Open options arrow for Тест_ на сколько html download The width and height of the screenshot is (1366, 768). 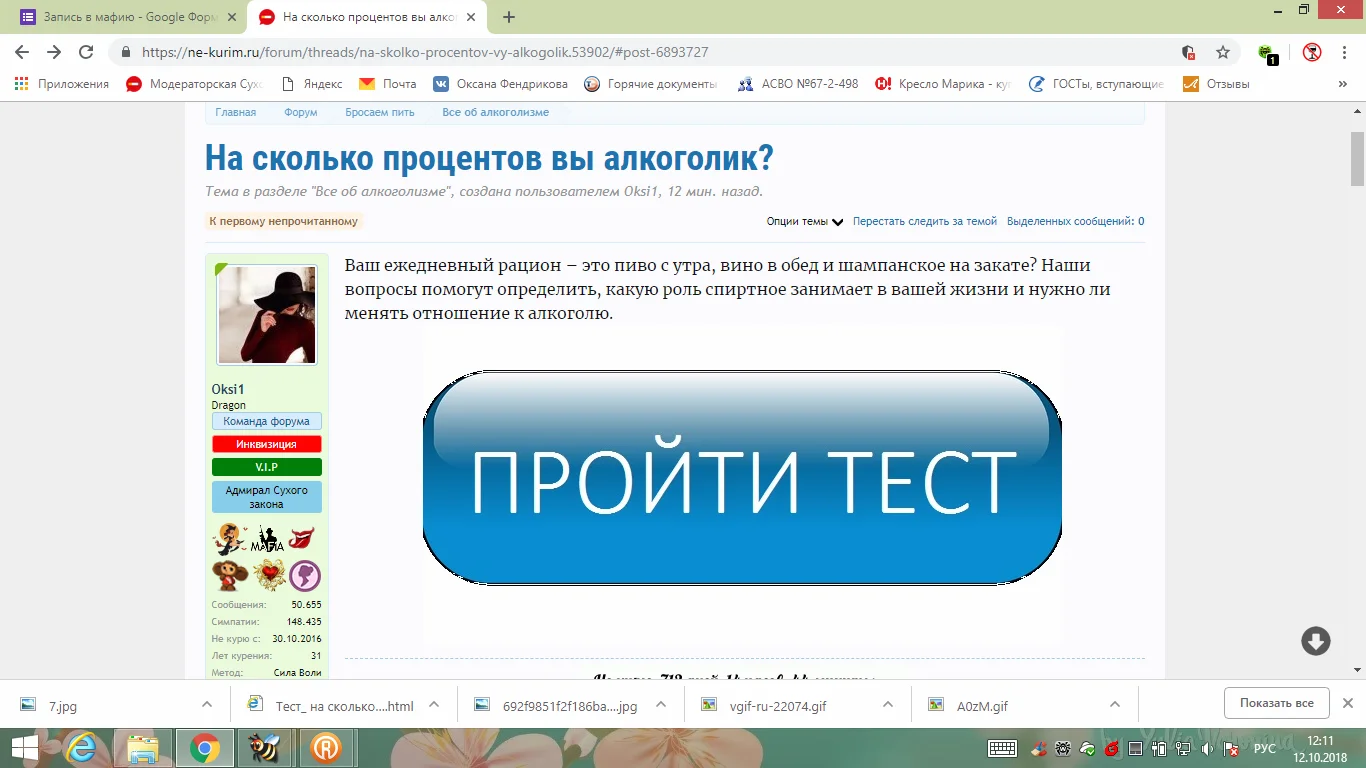pos(435,704)
